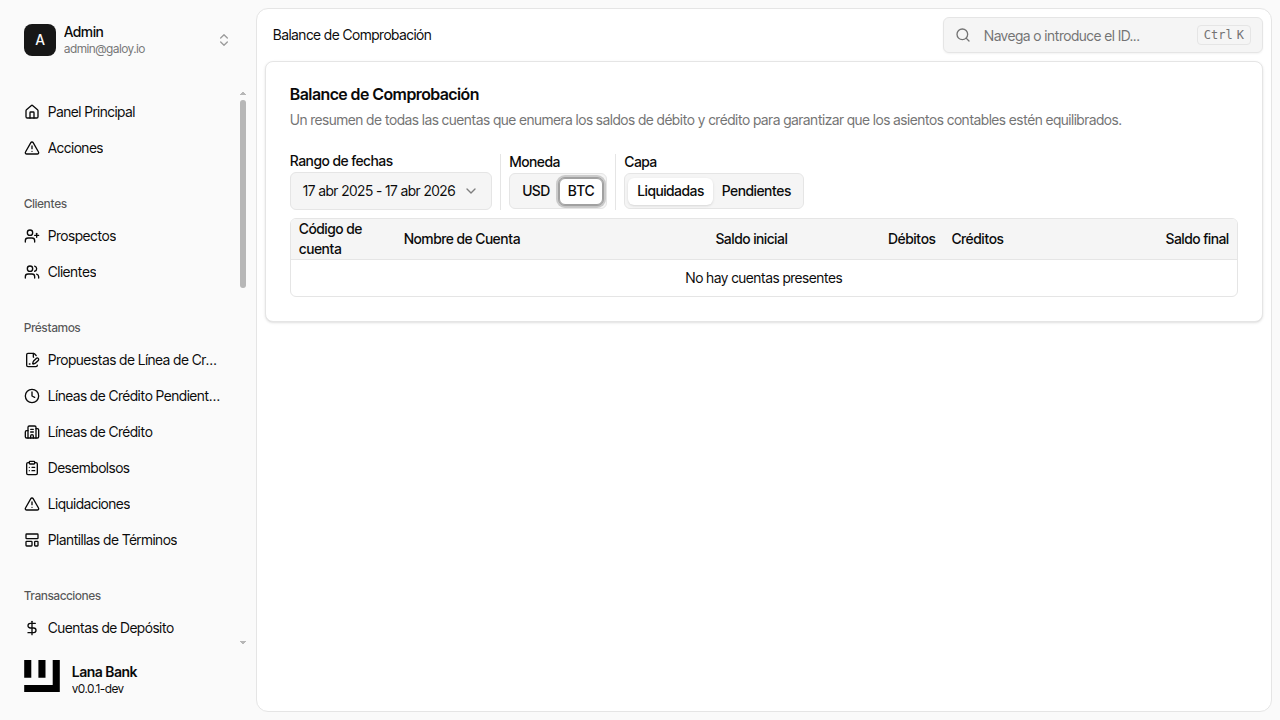Click the Plantillas de Términos layout icon

[32, 540]
